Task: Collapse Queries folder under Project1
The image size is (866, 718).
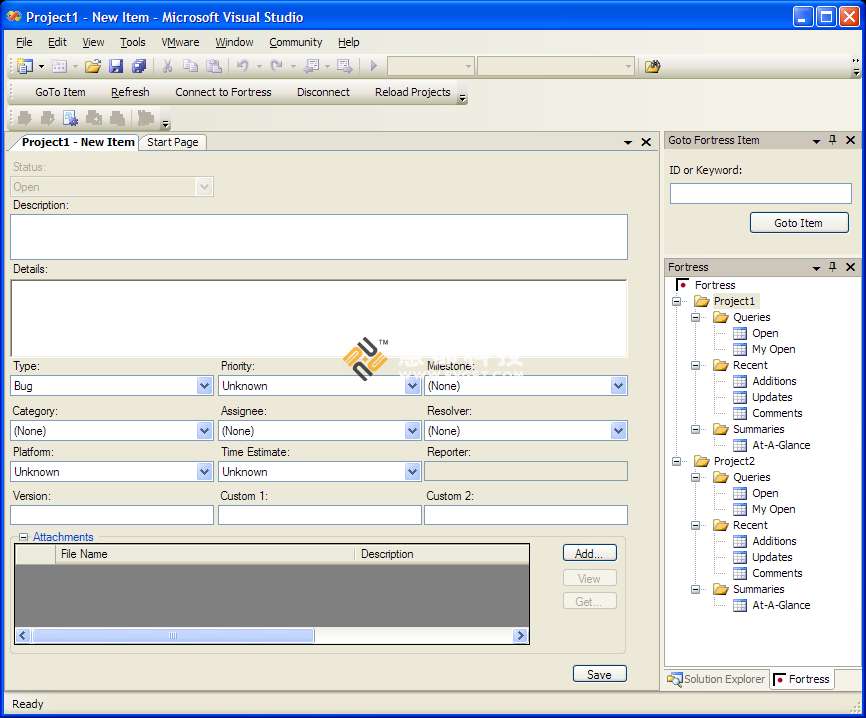Action: (x=696, y=318)
